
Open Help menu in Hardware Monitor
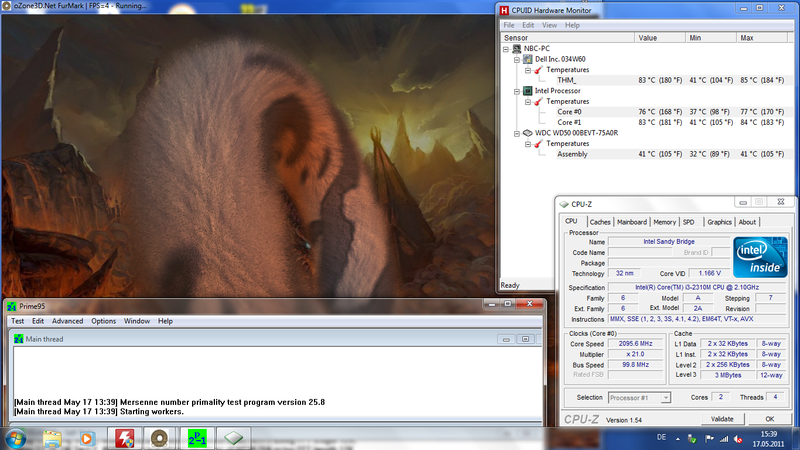click(572, 25)
